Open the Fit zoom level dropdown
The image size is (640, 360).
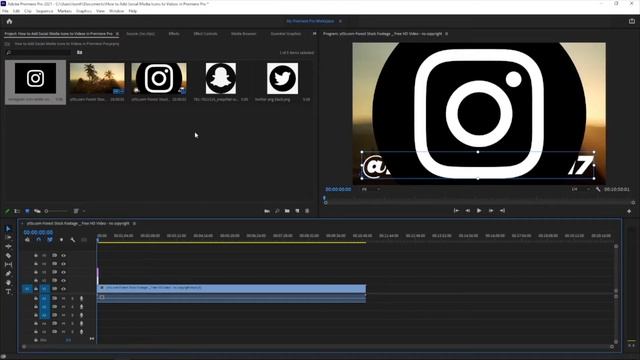pyautogui.click(x=370, y=189)
